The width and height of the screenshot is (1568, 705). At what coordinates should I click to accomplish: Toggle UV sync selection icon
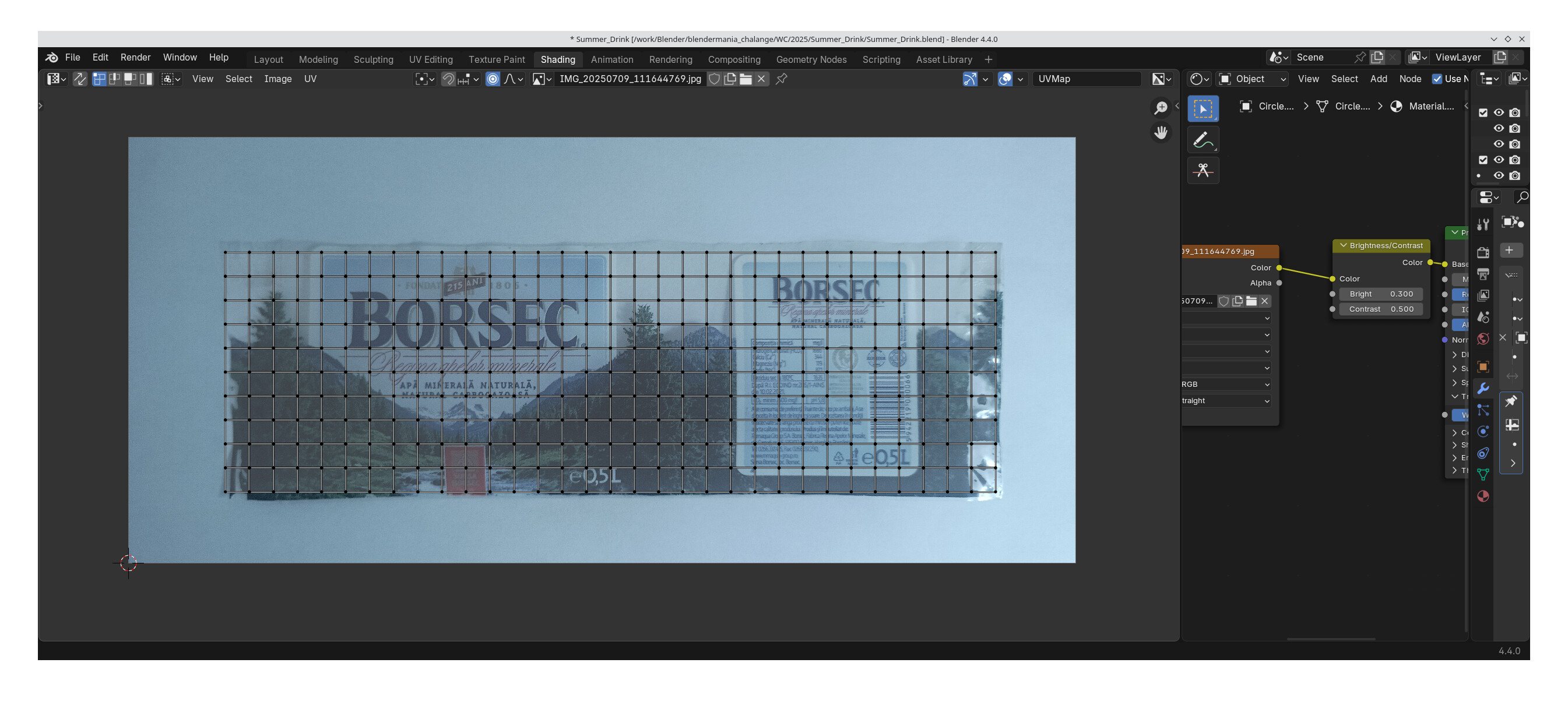click(80, 79)
